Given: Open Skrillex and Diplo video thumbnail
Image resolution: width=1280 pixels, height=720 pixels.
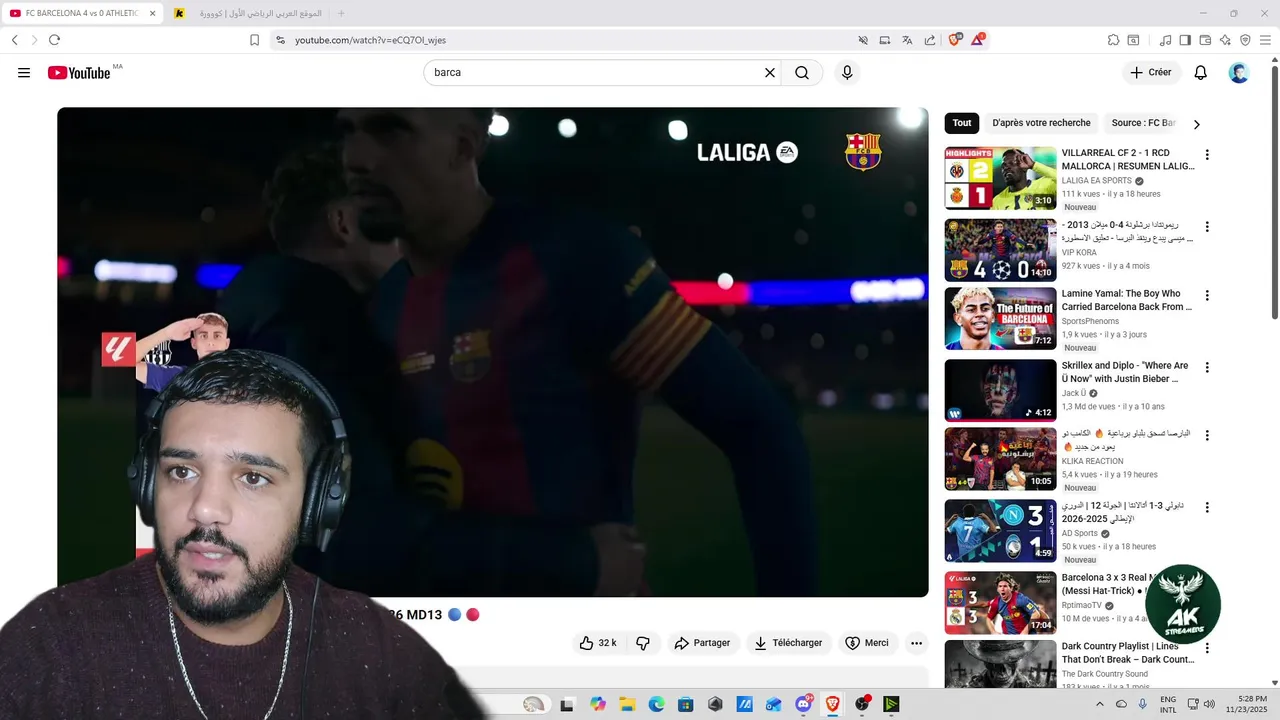Looking at the screenshot, I should 1000,390.
